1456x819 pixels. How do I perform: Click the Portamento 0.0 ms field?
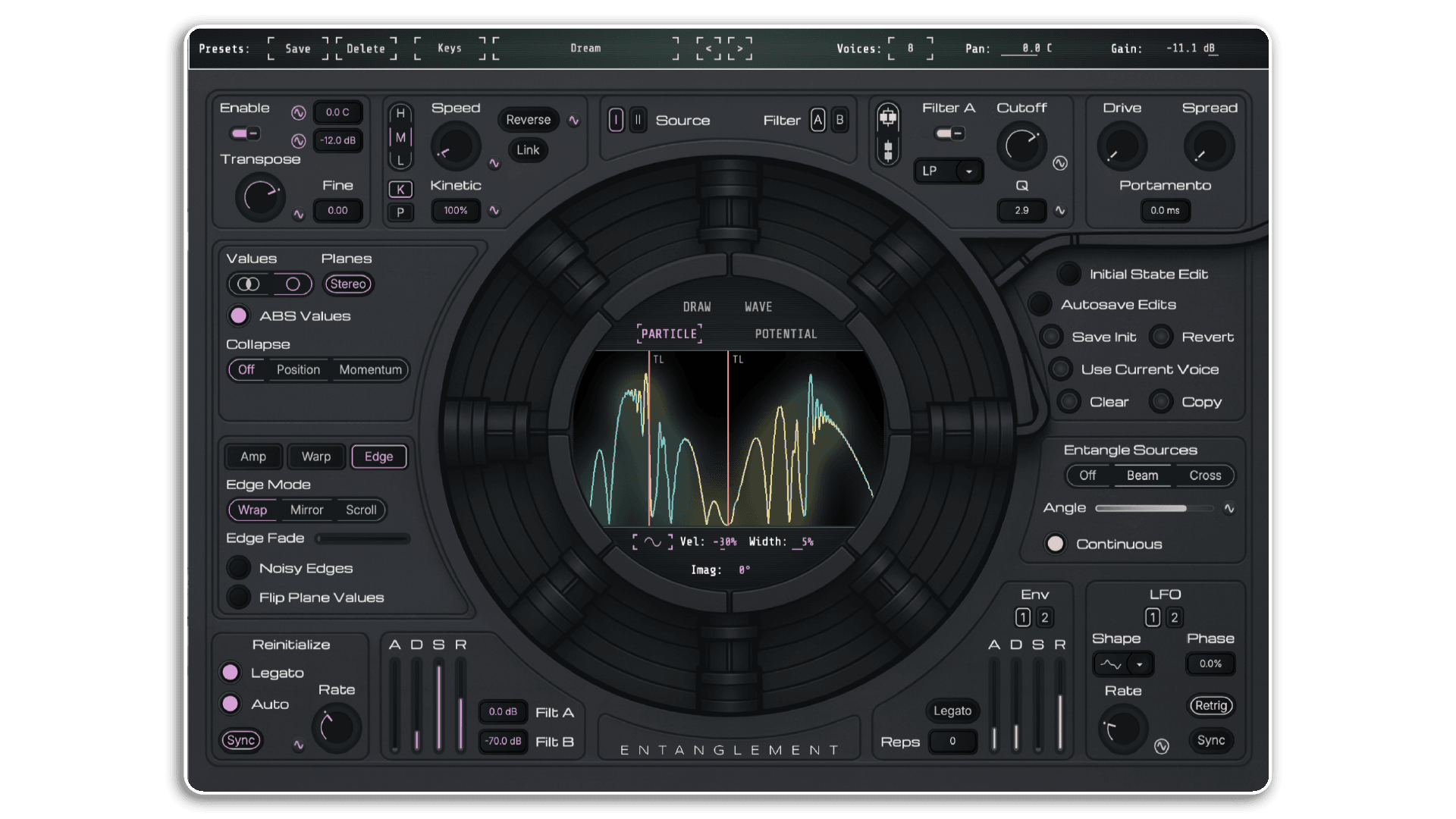[1165, 211]
